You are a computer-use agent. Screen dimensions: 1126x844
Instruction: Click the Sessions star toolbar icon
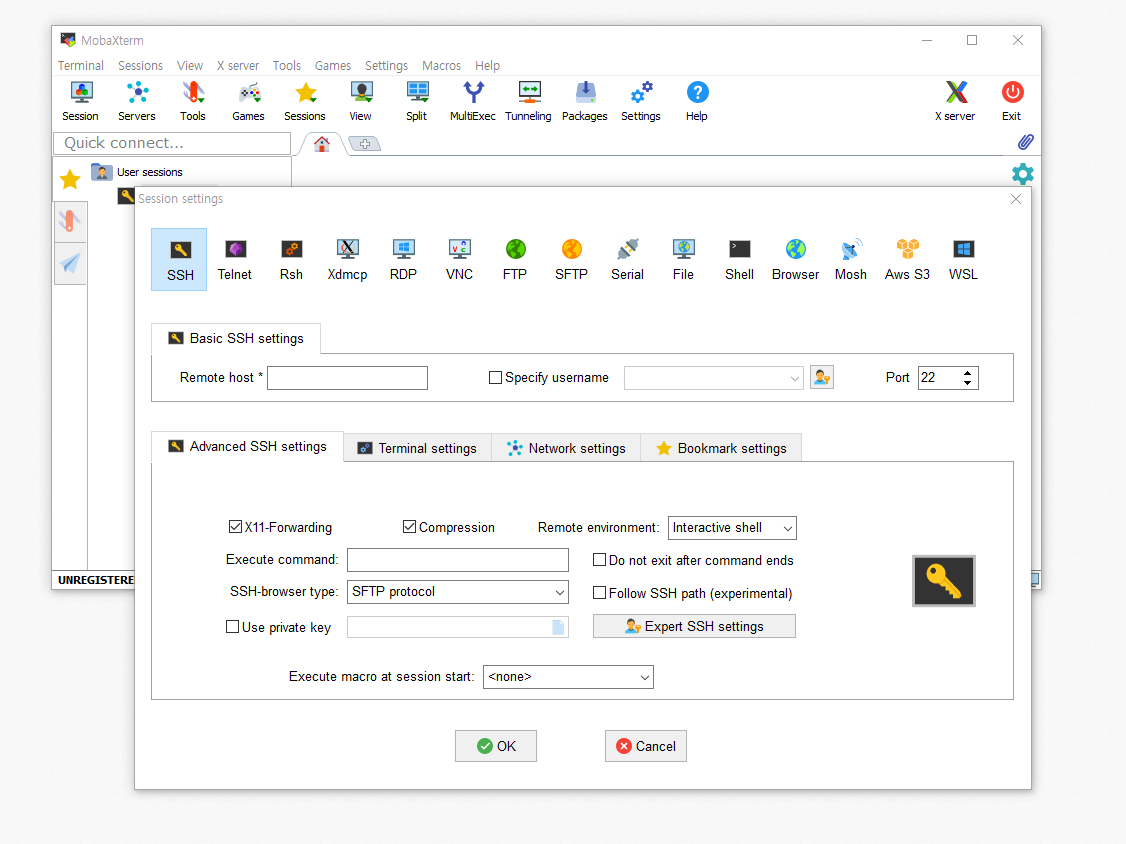coord(304,101)
